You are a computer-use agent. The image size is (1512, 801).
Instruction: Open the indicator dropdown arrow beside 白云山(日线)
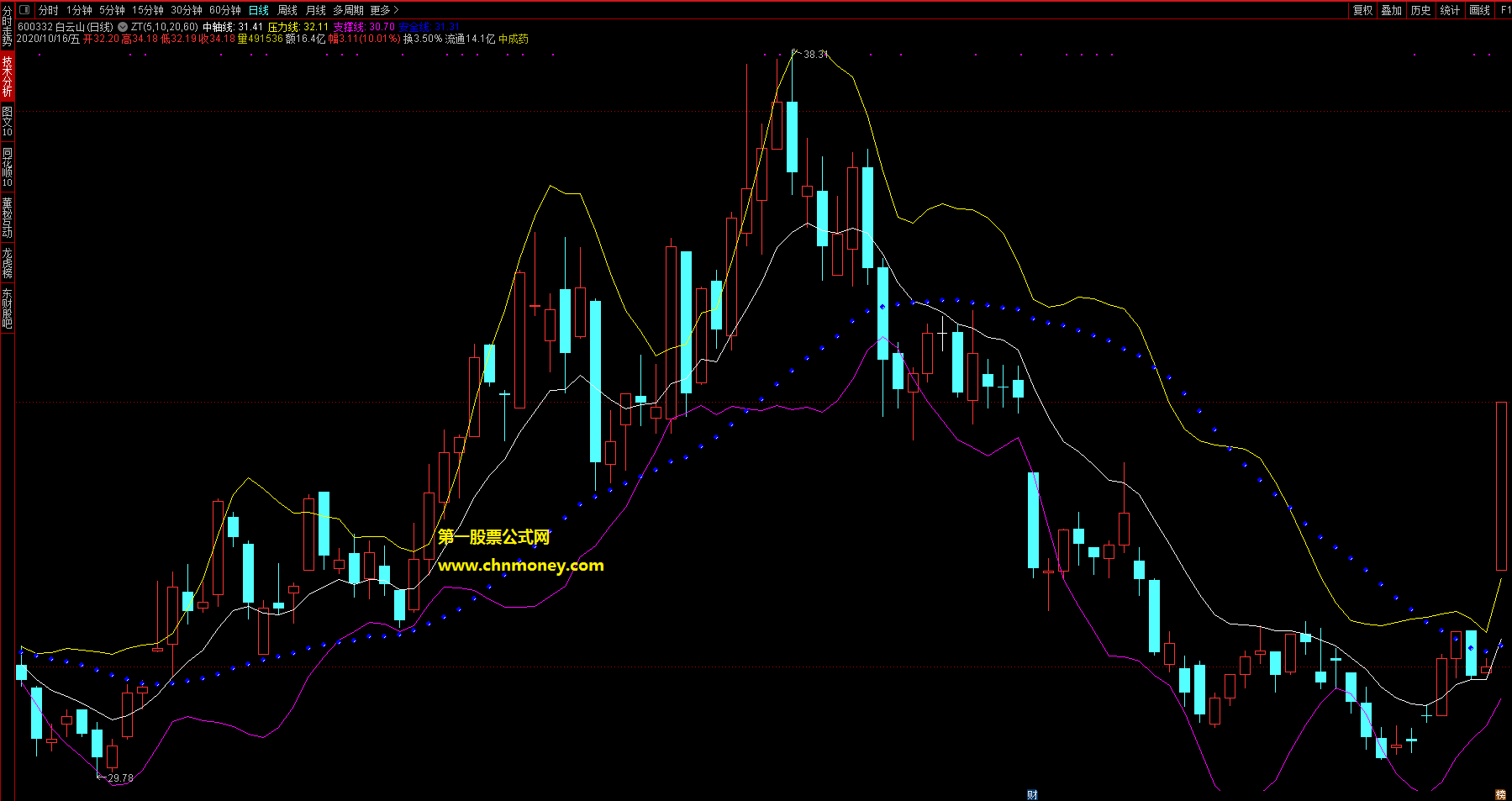coord(123,27)
